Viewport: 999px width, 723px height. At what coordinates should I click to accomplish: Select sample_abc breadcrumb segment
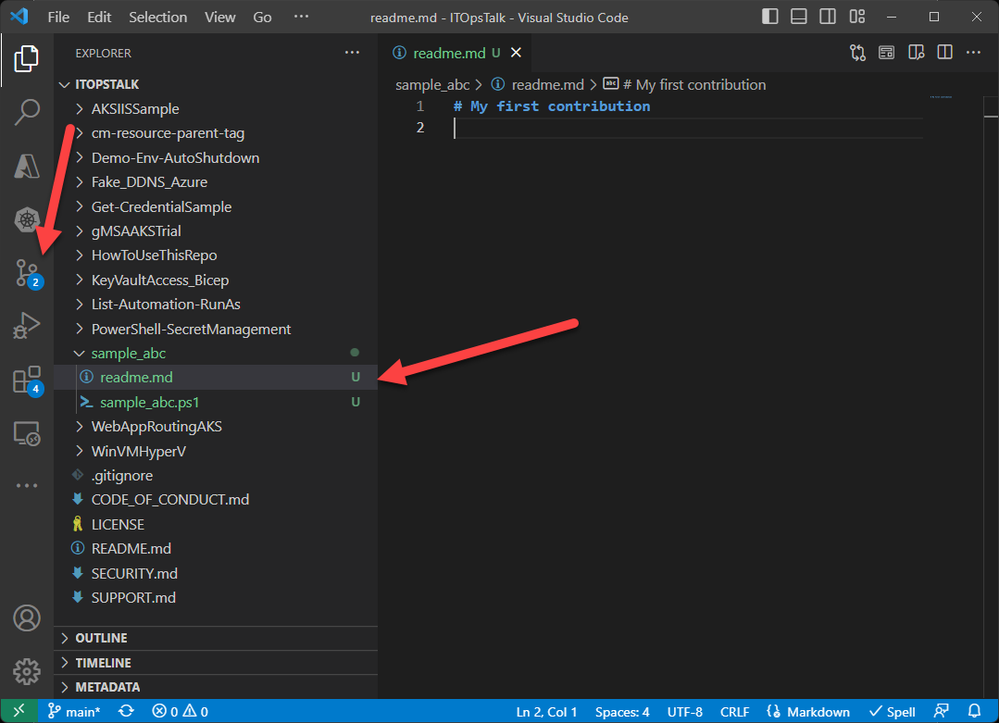point(432,85)
